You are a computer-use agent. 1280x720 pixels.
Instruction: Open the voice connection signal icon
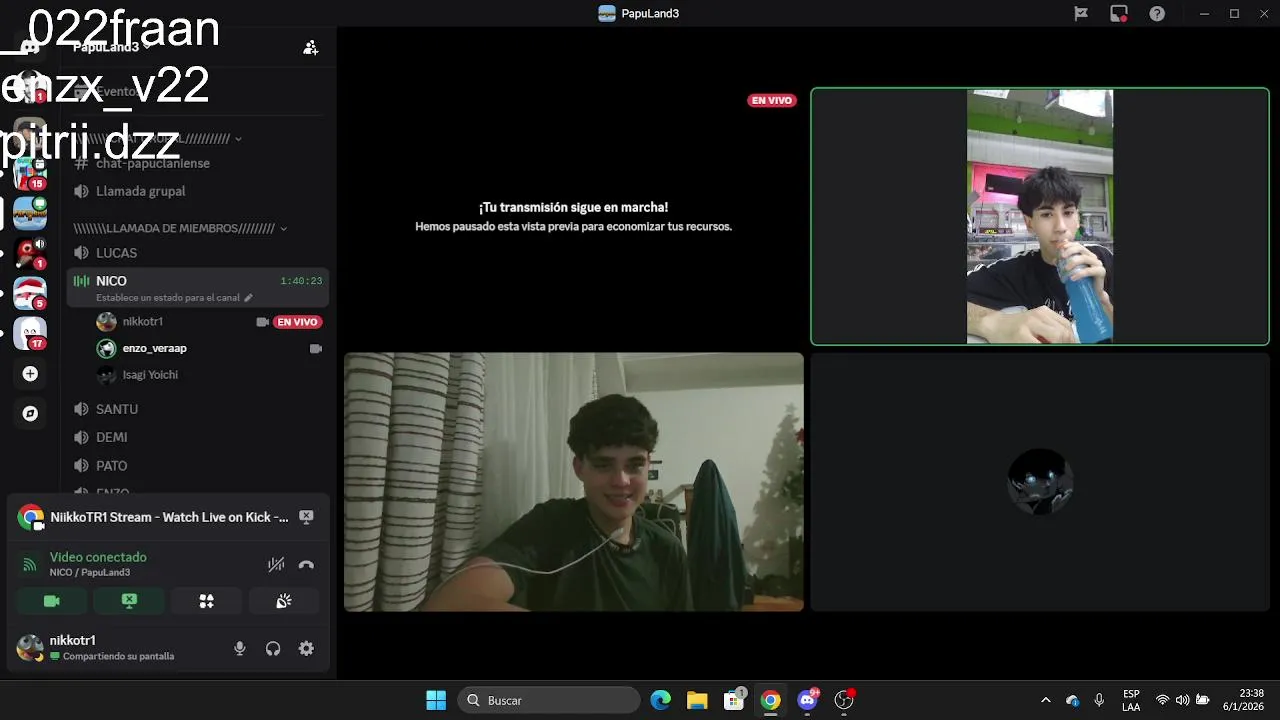click(x=29, y=565)
